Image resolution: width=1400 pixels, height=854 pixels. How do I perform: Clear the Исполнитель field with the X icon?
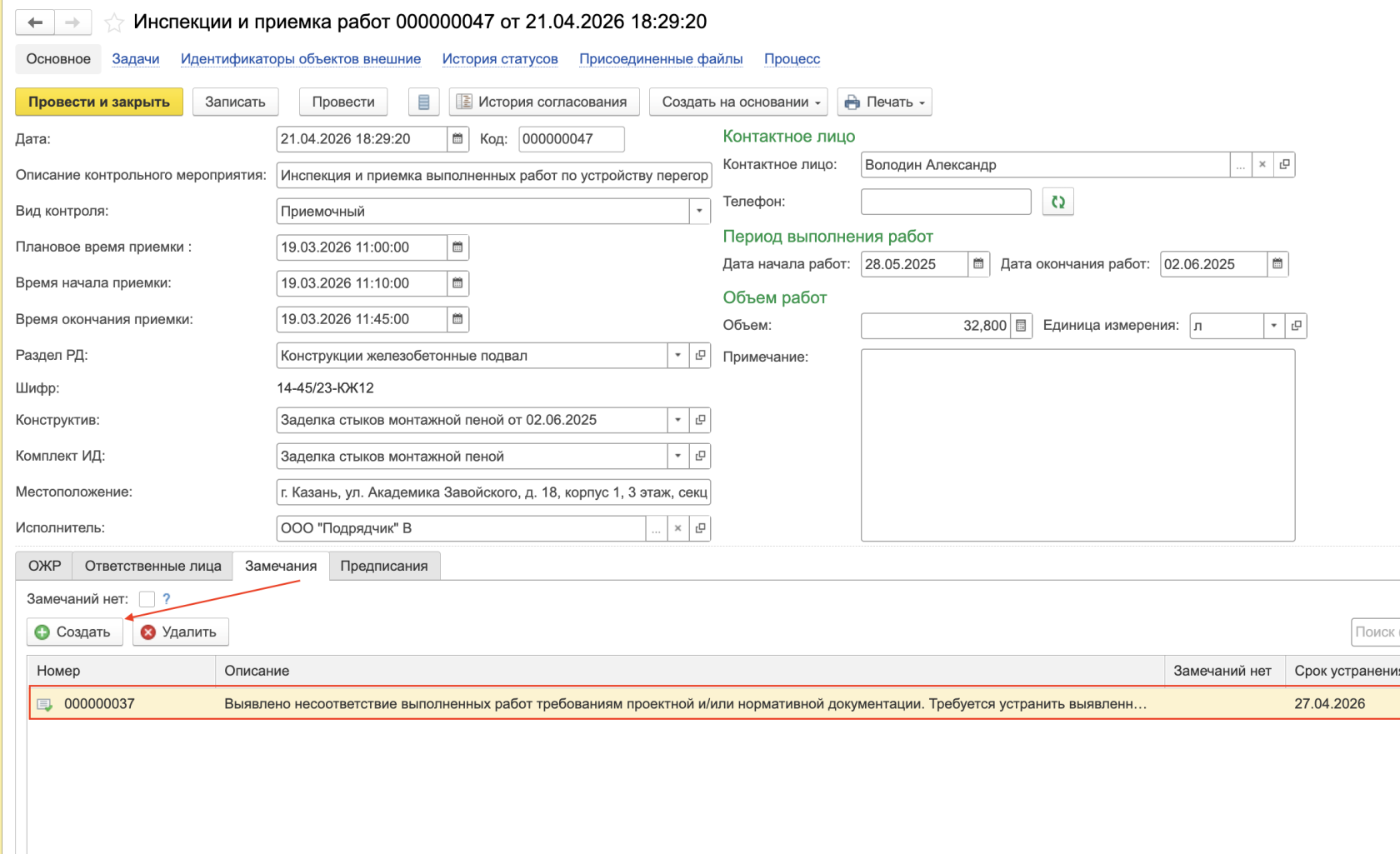[678, 528]
